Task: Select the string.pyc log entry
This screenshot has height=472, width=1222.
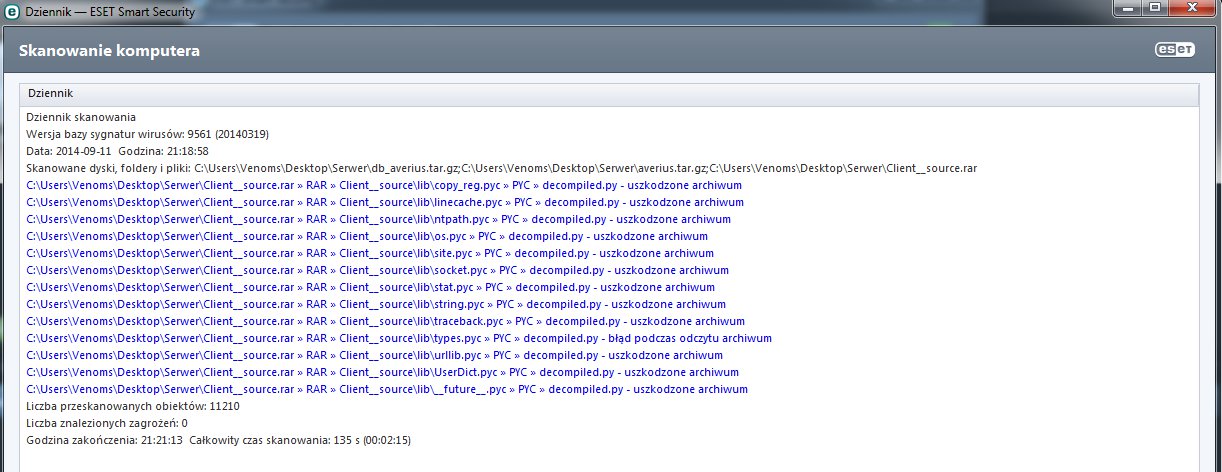Action: pyautogui.click(x=375, y=304)
